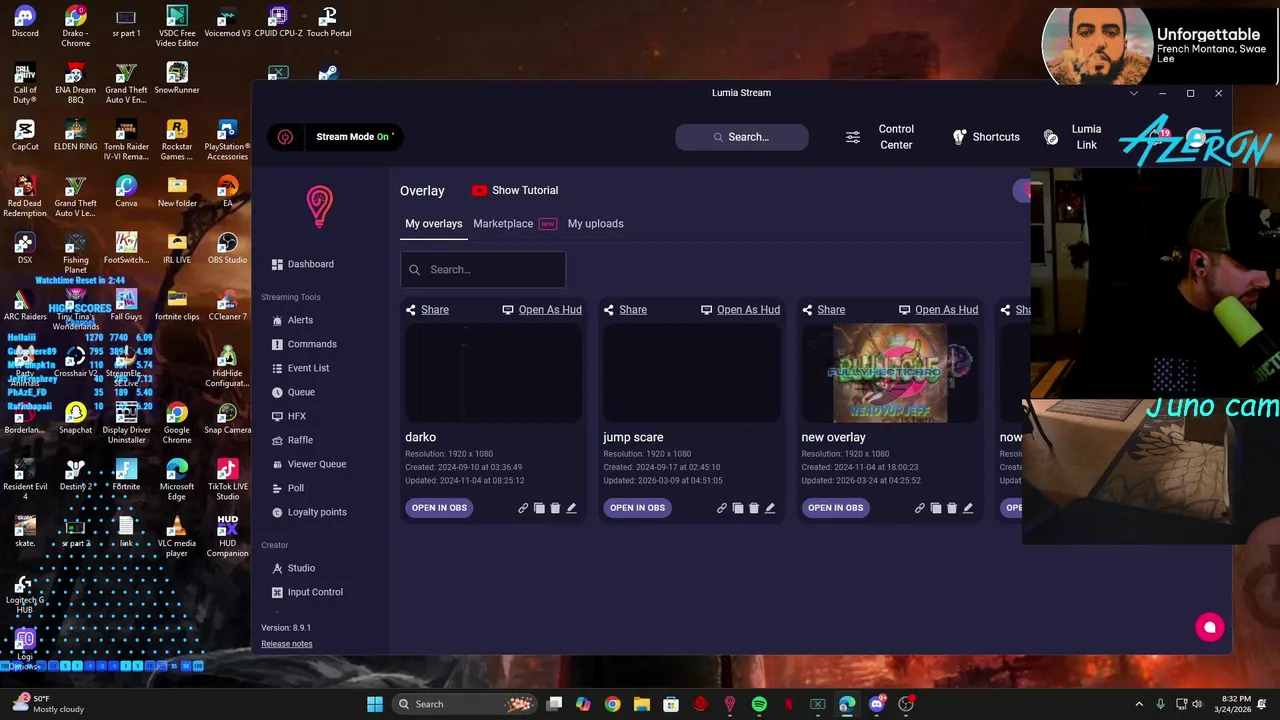The image size is (1280, 720).
Task: Open the Control Center
Action: tap(882, 137)
